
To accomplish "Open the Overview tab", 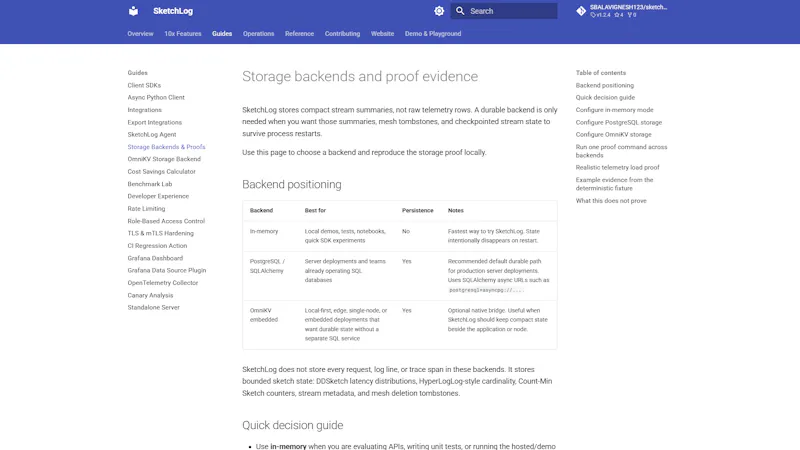I will pyautogui.click(x=140, y=34).
